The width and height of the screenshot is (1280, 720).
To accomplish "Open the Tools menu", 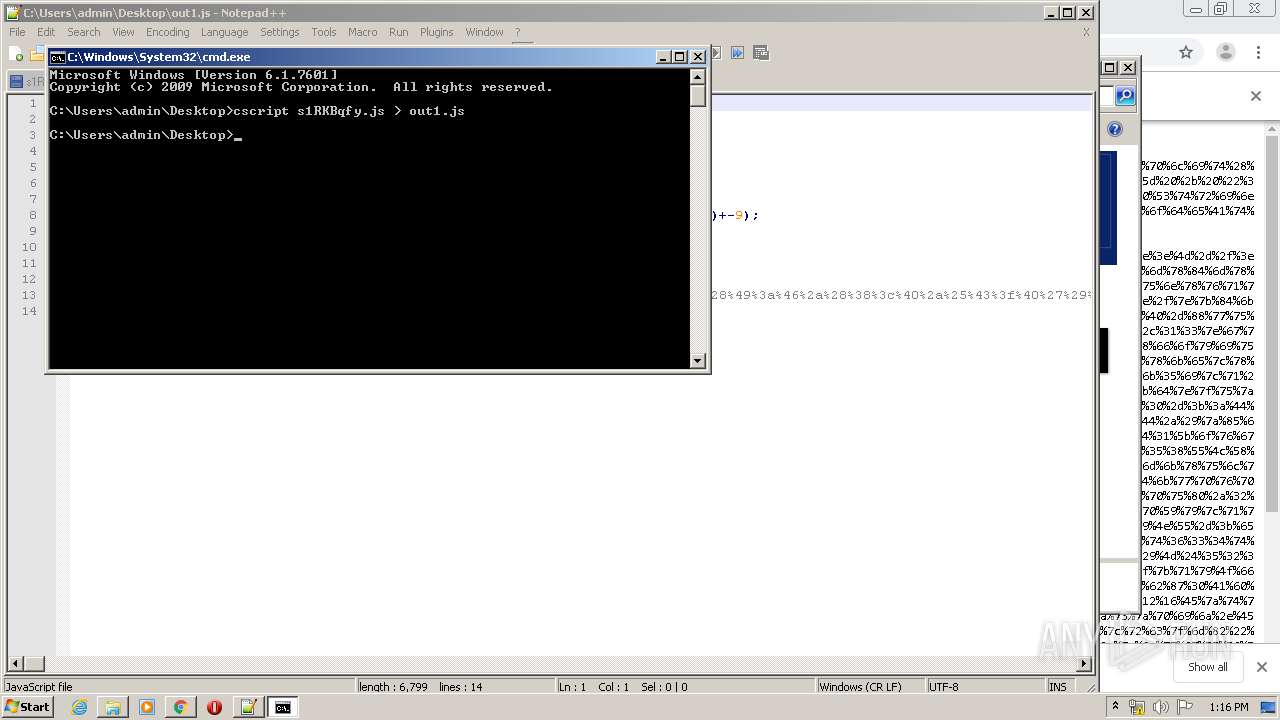I will point(324,32).
